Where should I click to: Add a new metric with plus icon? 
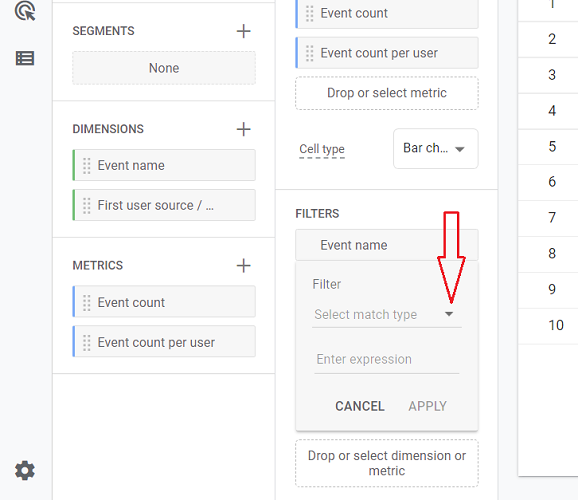coord(243,265)
